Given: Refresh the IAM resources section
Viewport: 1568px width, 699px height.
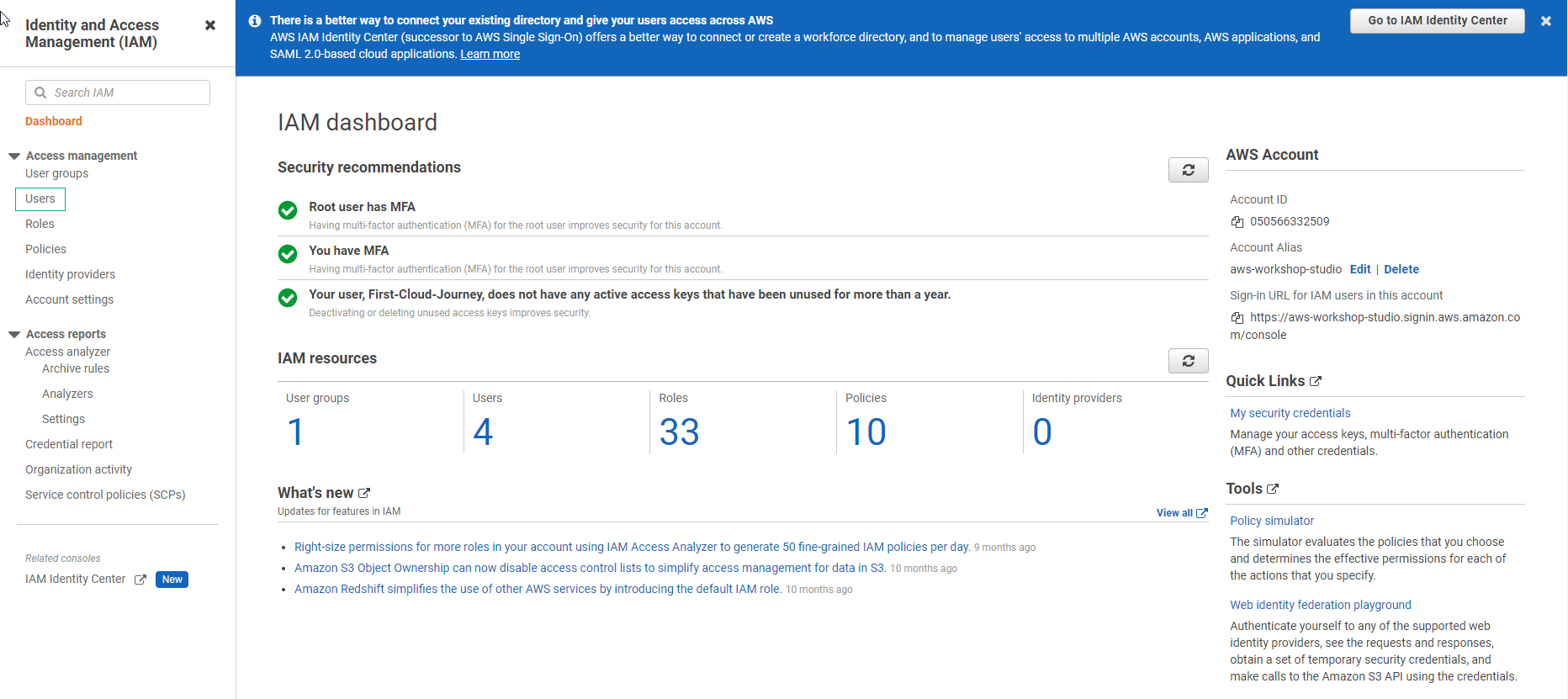Looking at the screenshot, I should 1188,361.
